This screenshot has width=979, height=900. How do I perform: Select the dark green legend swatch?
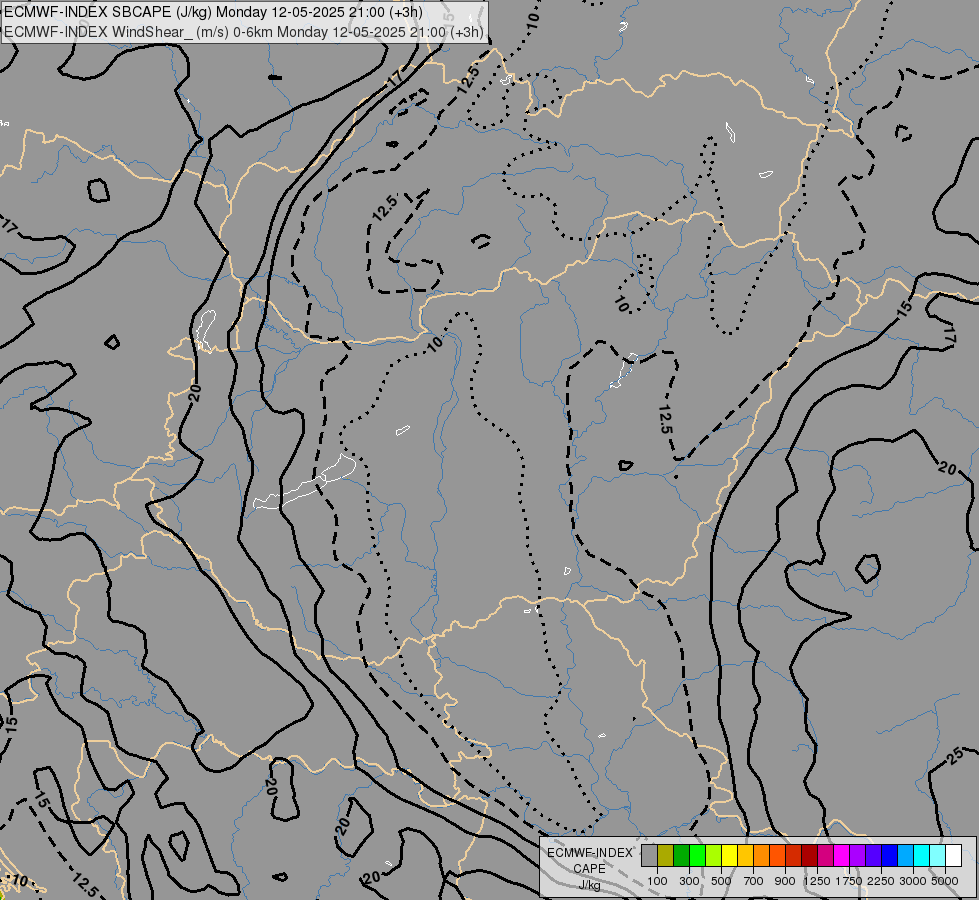(682, 855)
